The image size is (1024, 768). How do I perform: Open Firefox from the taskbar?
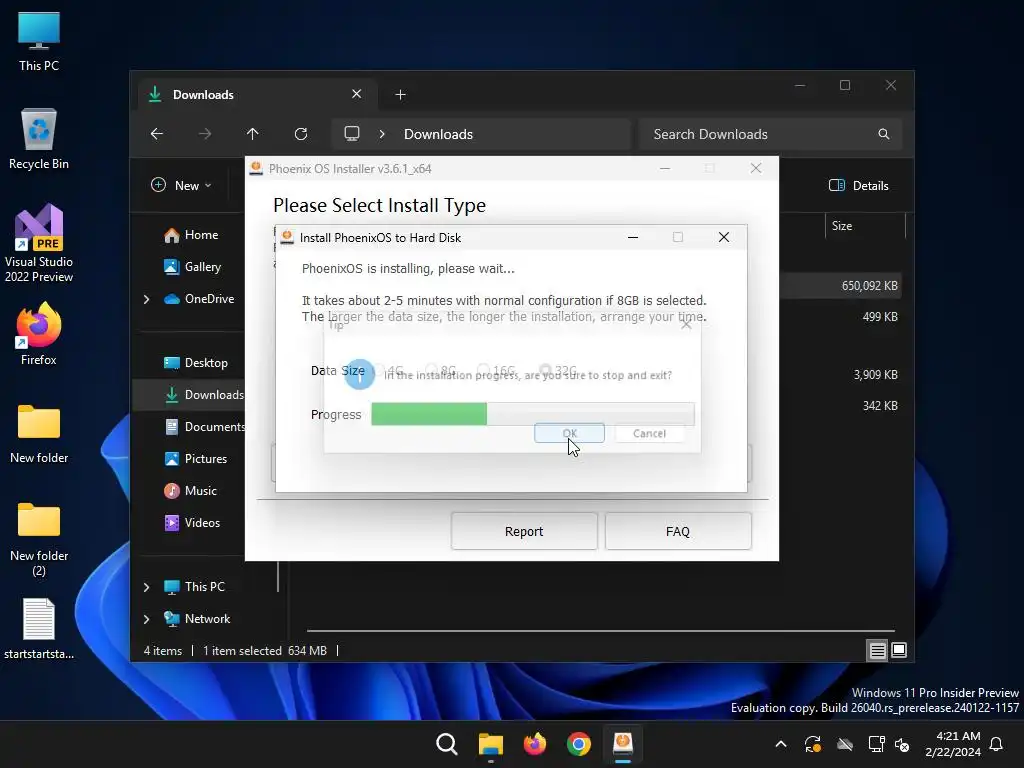tap(535, 744)
